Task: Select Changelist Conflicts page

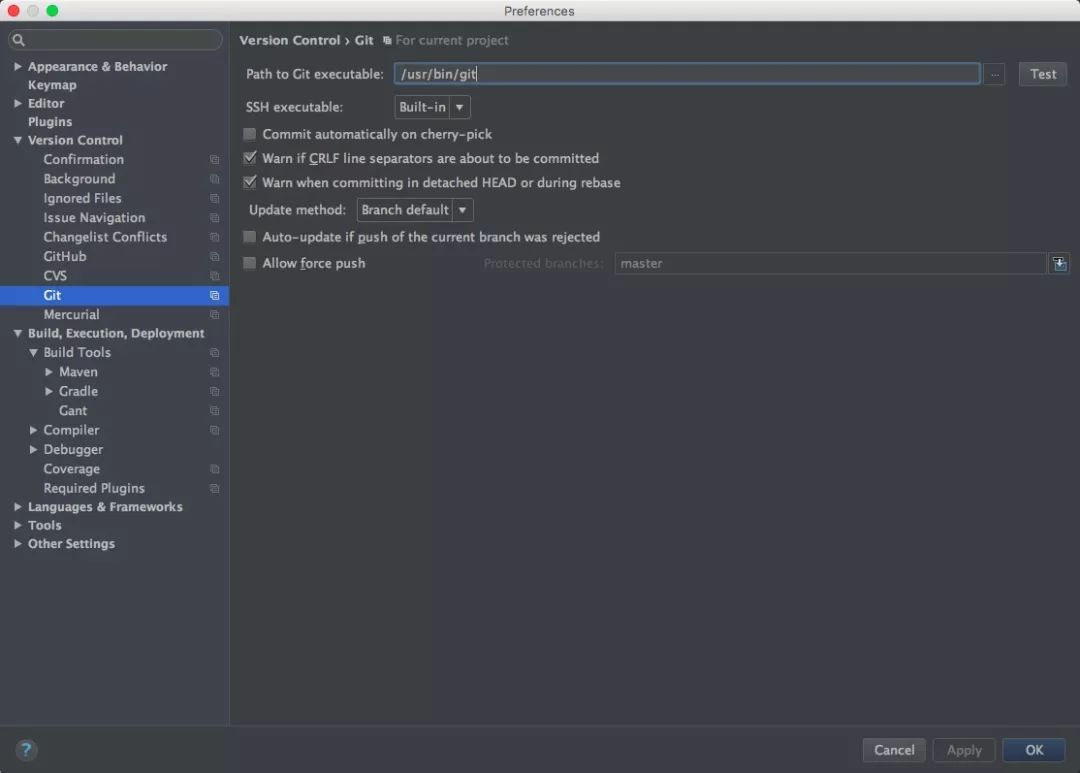Action: [x=105, y=237]
